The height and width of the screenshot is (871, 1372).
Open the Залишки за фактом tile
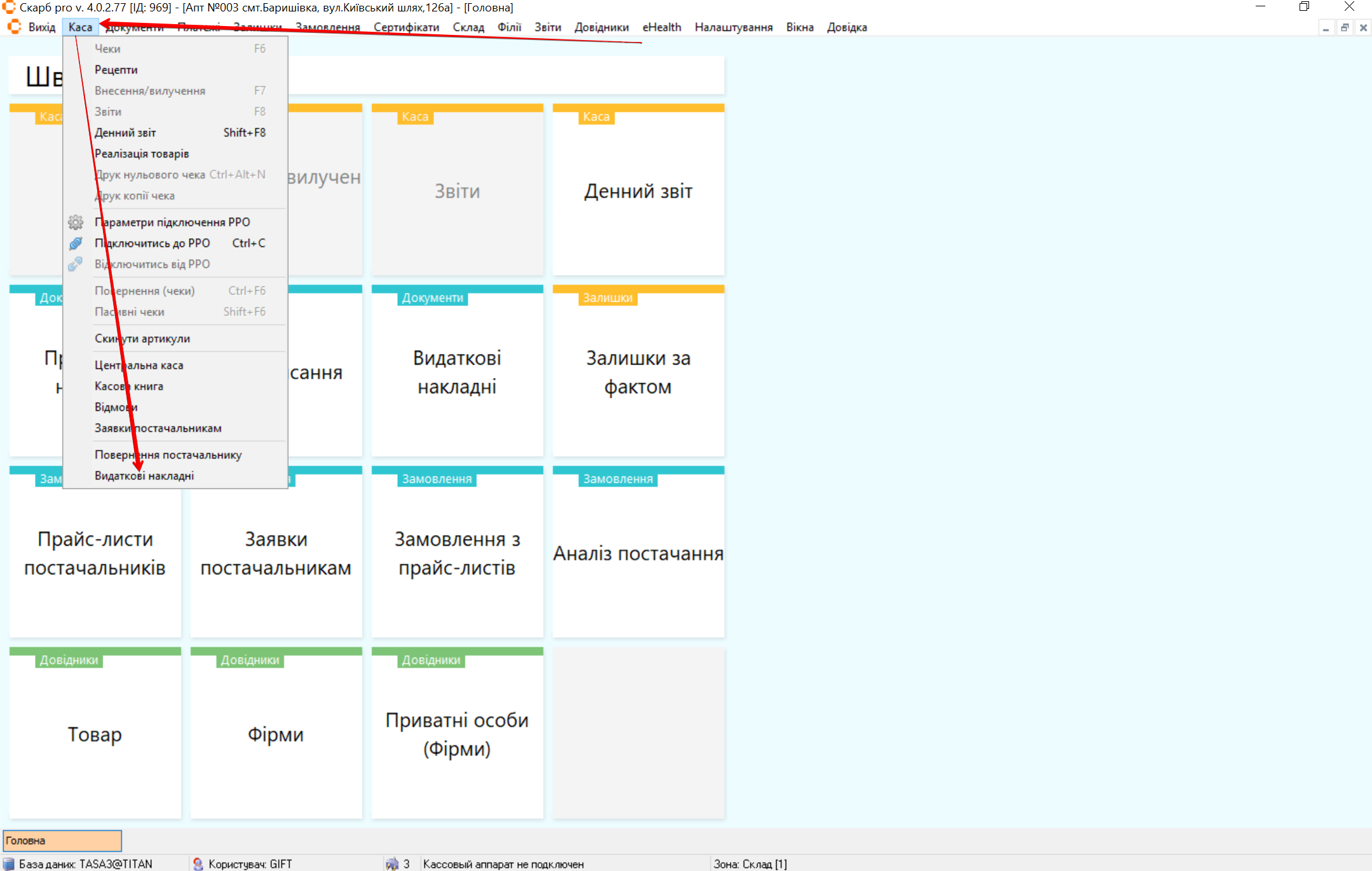point(638,372)
